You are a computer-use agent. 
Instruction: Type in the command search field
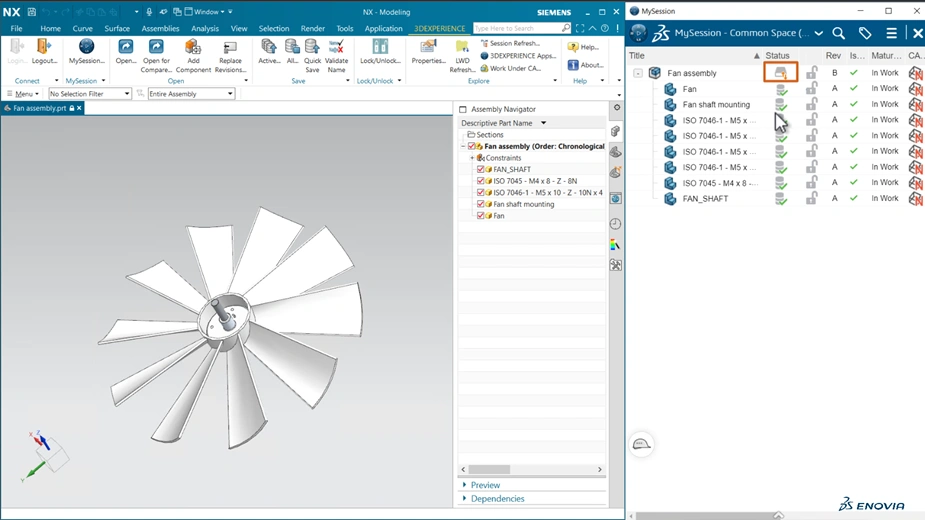coord(515,28)
